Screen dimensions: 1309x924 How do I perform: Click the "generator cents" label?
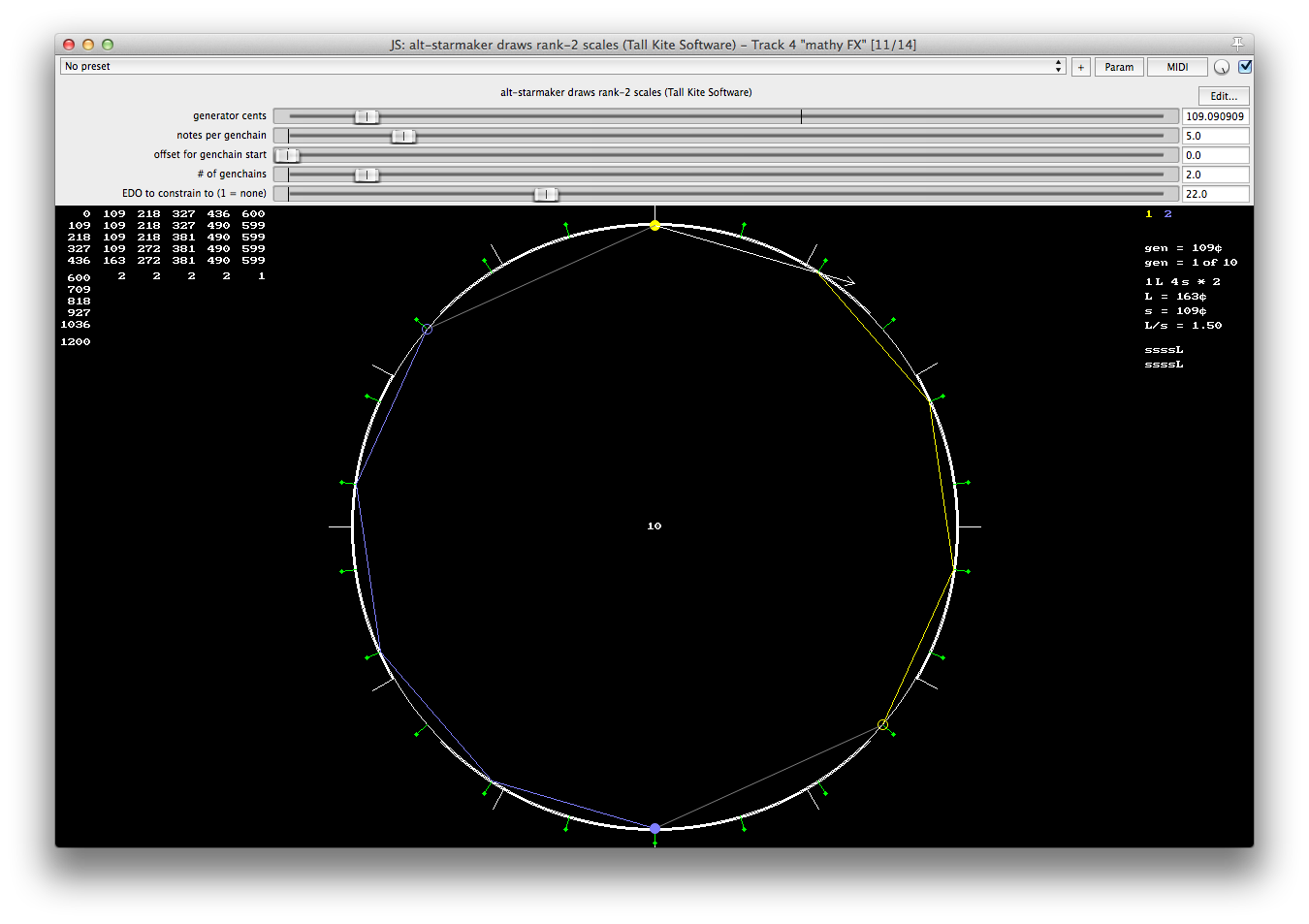[x=230, y=116]
